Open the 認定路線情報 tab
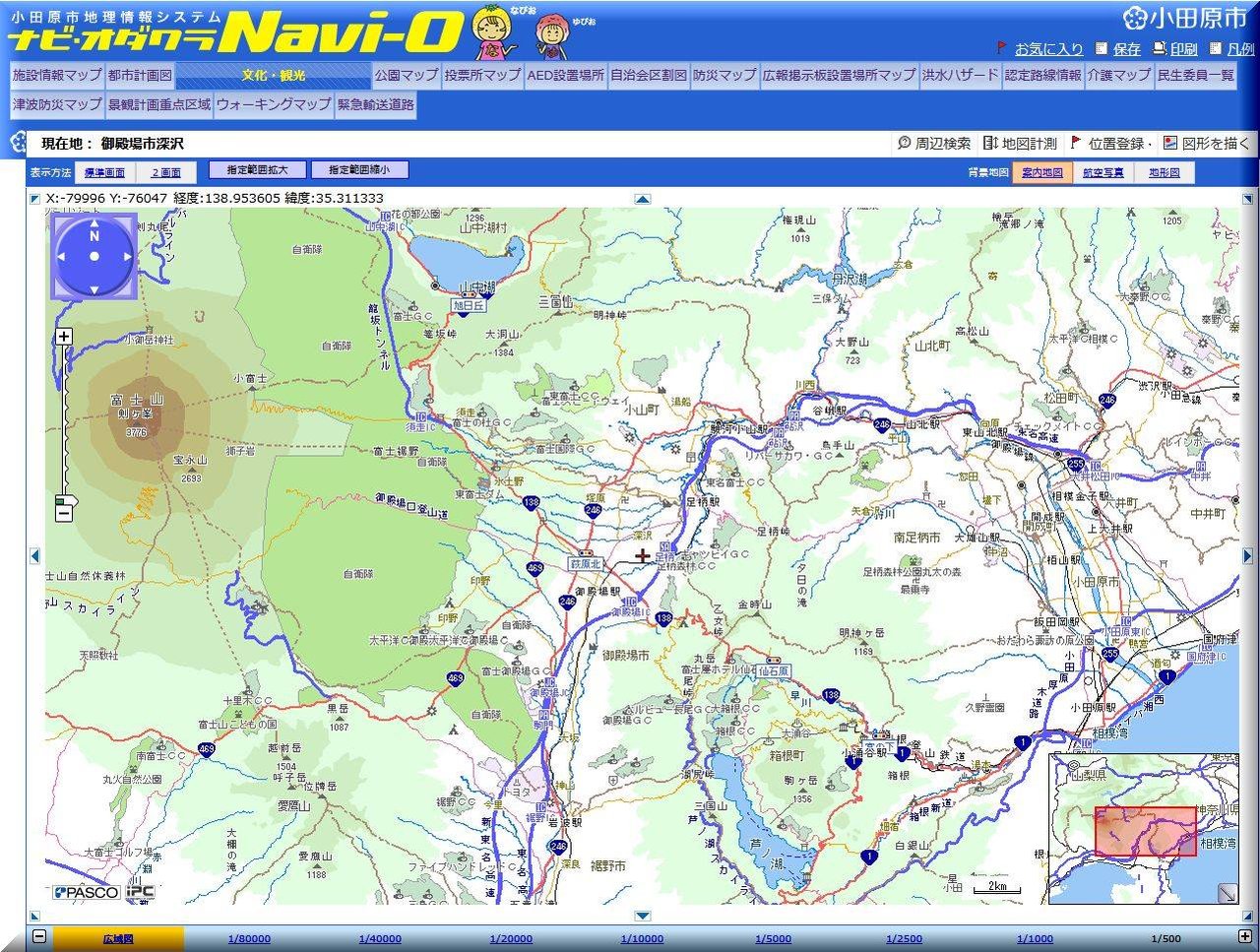The width and height of the screenshot is (1260, 952). pyautogui.click(x=1043, y=75)
